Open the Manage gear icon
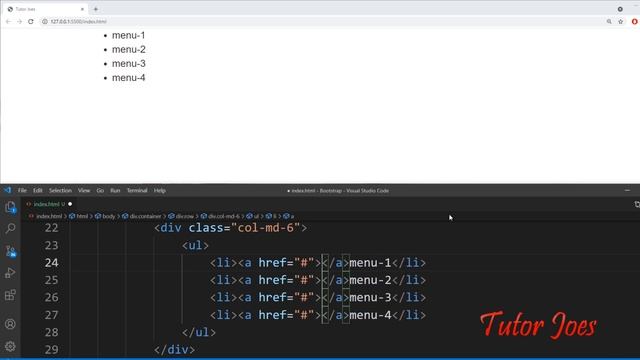The height and width of the screenshot is (360, 640). (11, 346)
